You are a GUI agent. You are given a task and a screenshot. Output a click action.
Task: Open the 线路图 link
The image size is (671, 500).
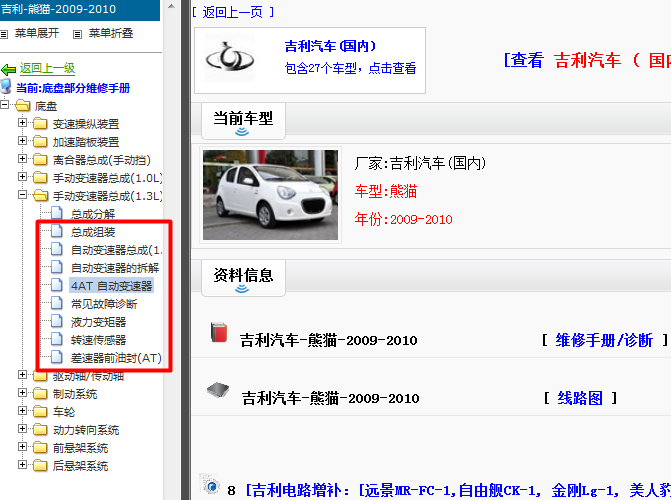[580, 398]
